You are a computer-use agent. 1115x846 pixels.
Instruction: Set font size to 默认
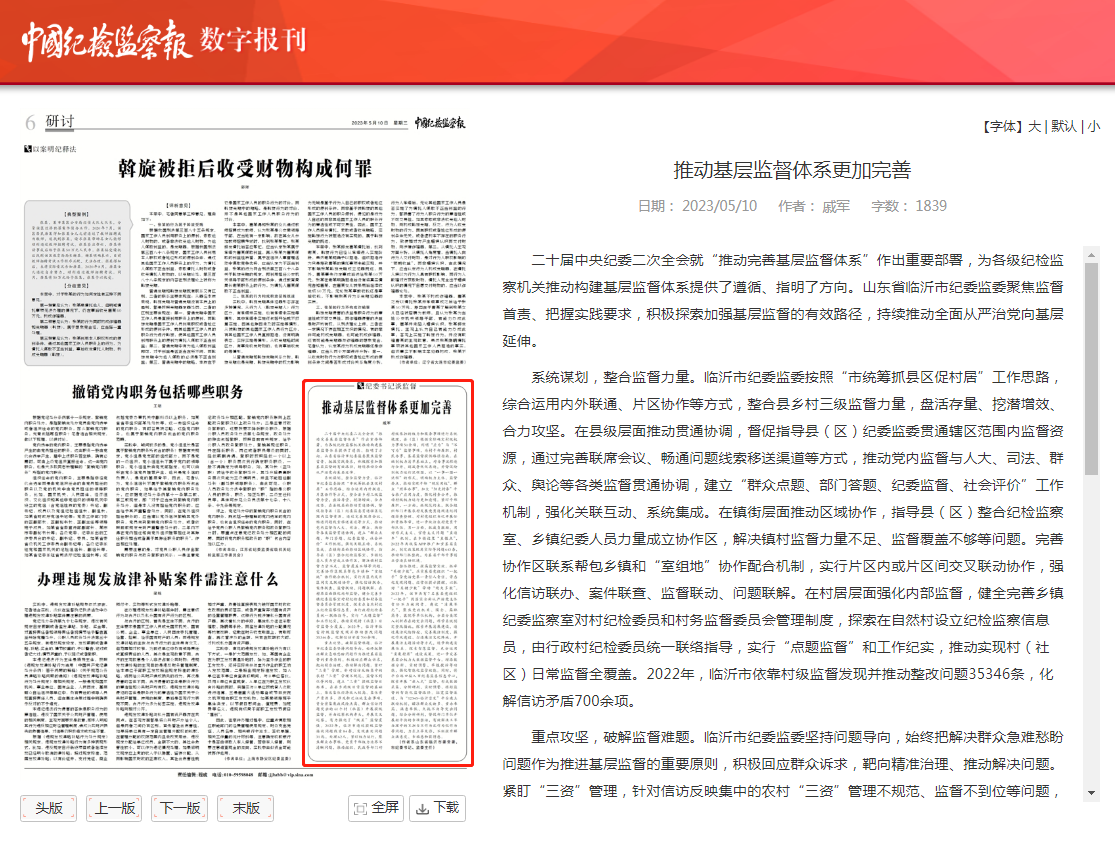(x=1064, y=127)
